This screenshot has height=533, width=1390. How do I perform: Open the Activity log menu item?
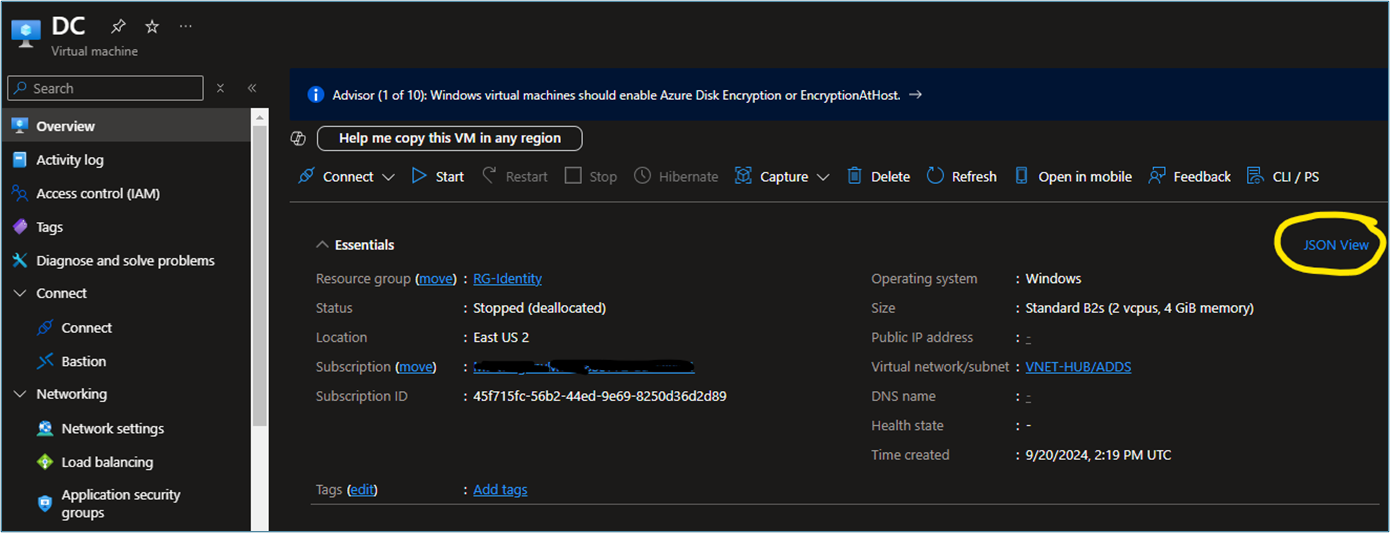coord(126,160)
